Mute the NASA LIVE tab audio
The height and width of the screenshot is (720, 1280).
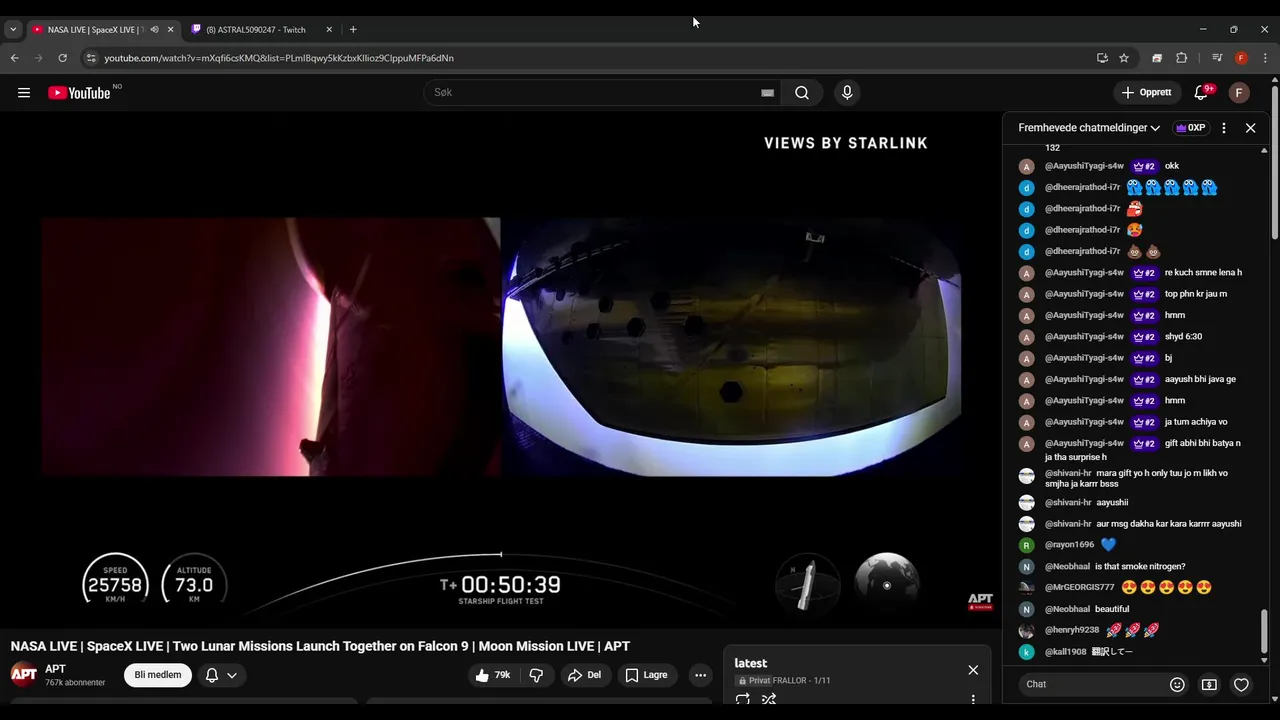(x=154, y=30)
